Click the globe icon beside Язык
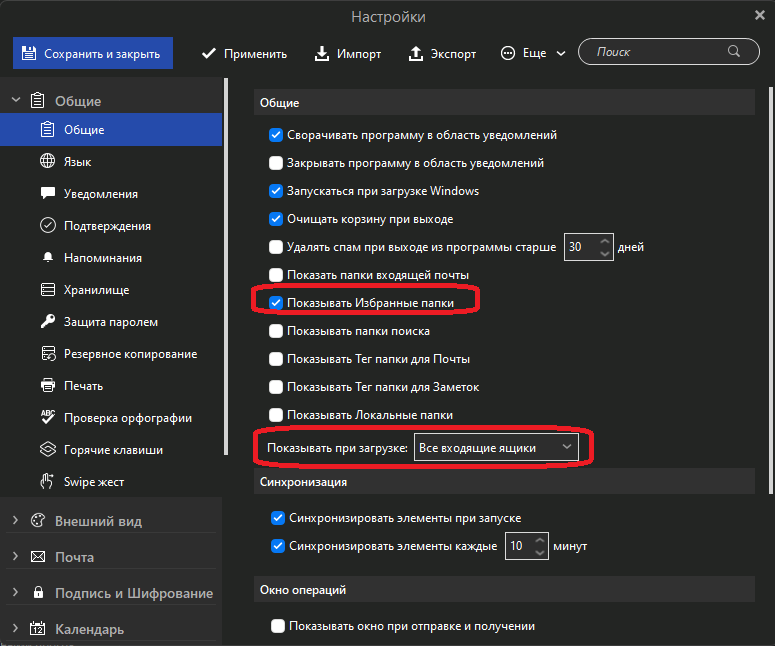This screenshot has width=775, height=646. tap(47, 161)
